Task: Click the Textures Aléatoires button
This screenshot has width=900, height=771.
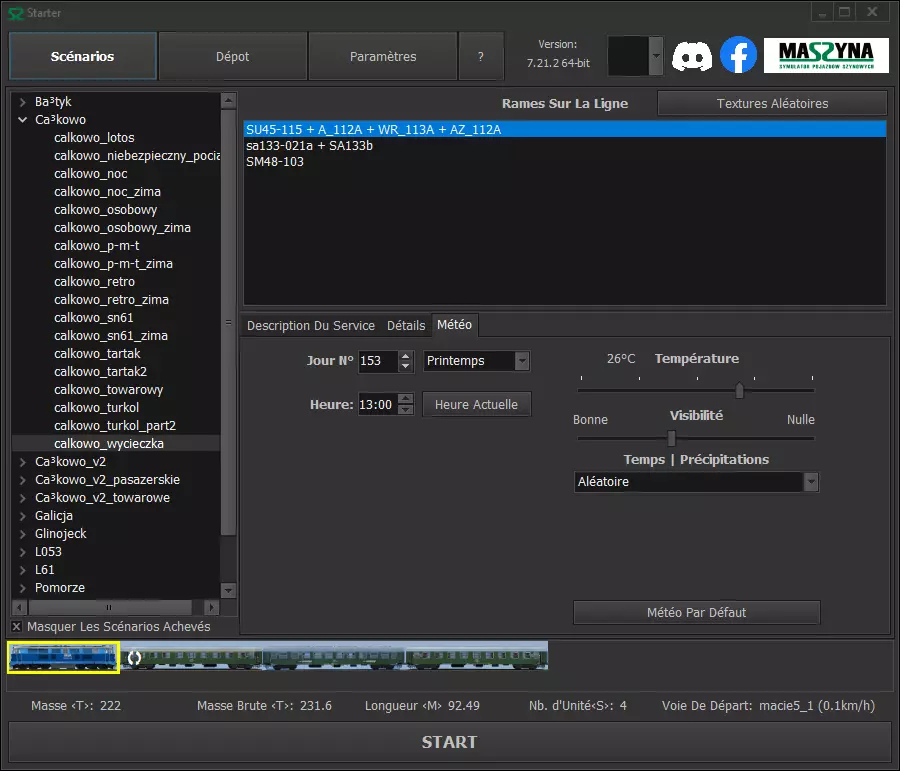Action: pyautogui.click(x=772, y=104)
